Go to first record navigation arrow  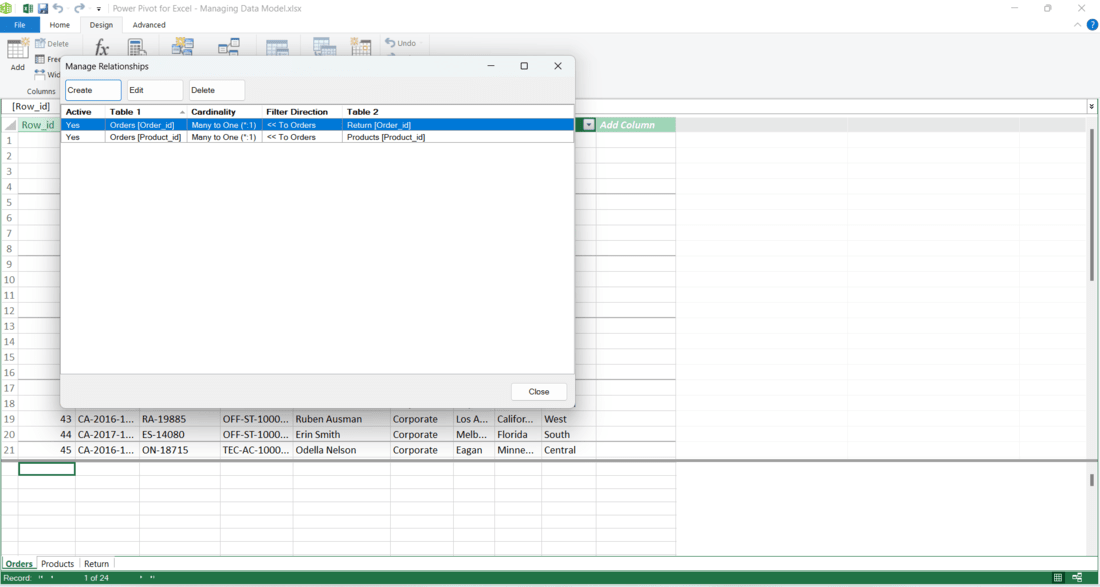[41, 578]
